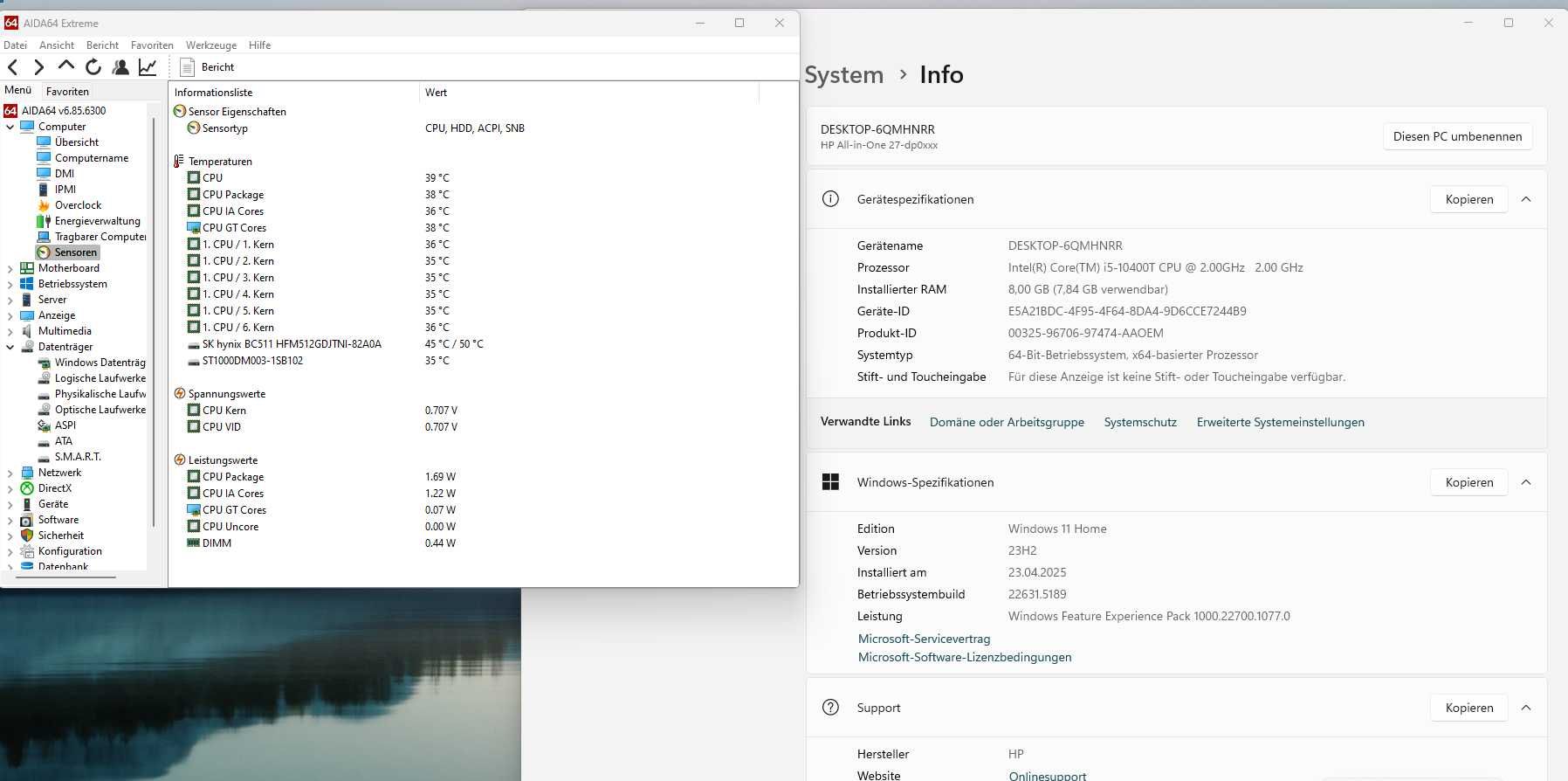Screen dimensions: 1568x781
Task: Open the S.M.A.R.T. tree entry
Action: point(69,457)
